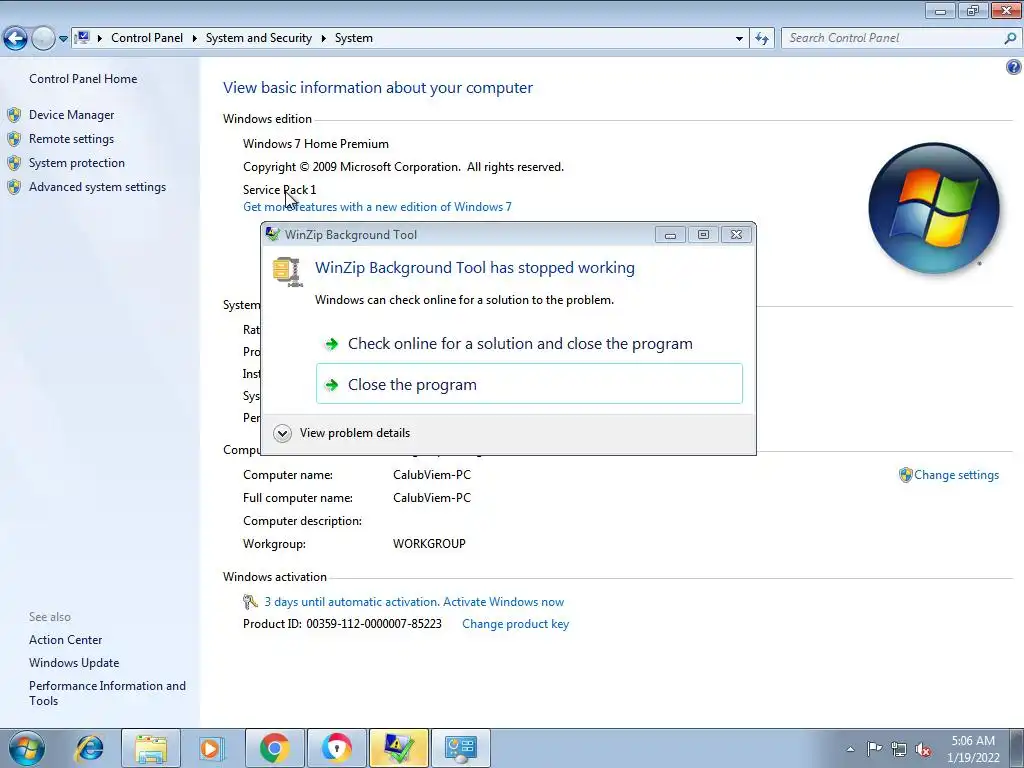
Task: Click the WinZip icon in the dialog
Action: point(287,272)
